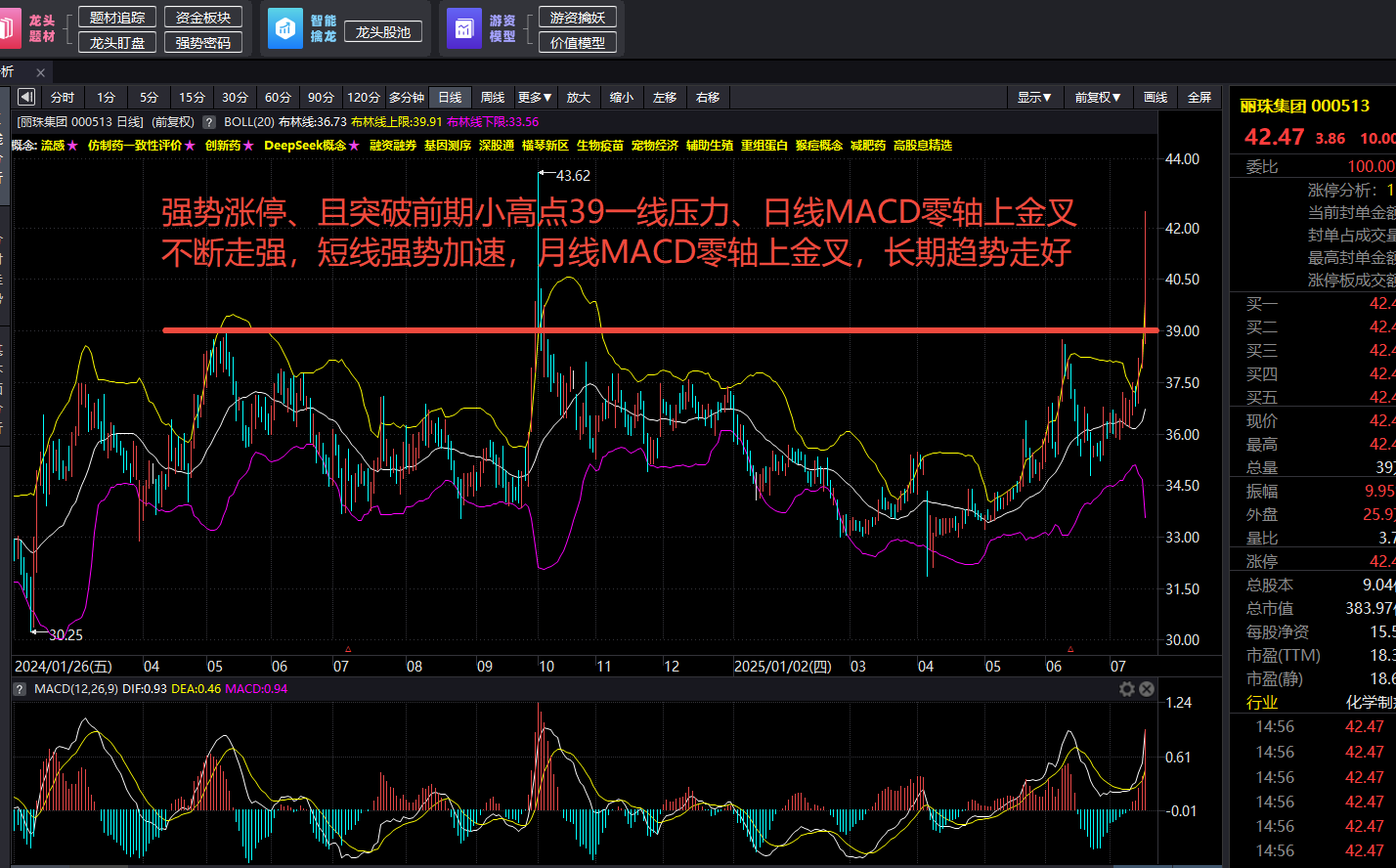
Task: Switch chart to 120分 period
Action: click(364, 98)
